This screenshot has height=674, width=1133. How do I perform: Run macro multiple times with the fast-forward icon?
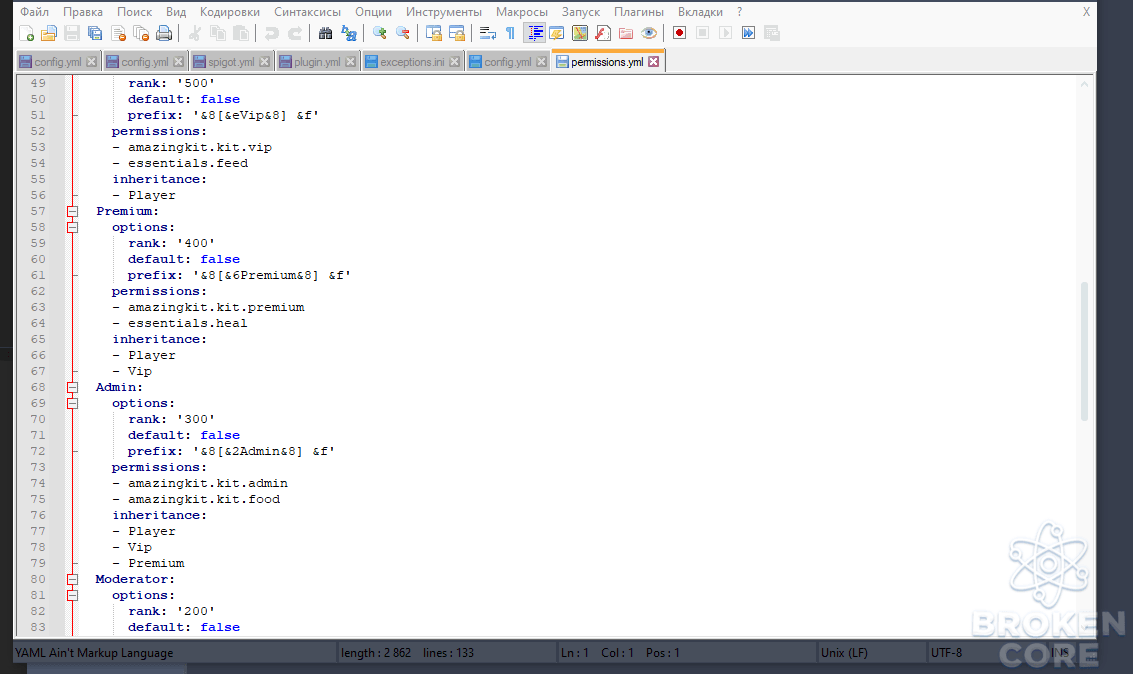click(749, 33)
